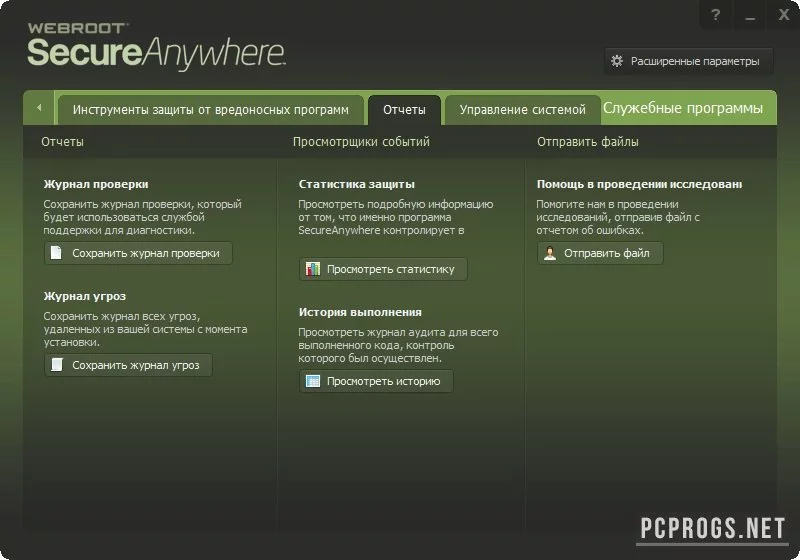
Task: Click the page icon on Сохранить журнал угроз
Action: [57, 365]
